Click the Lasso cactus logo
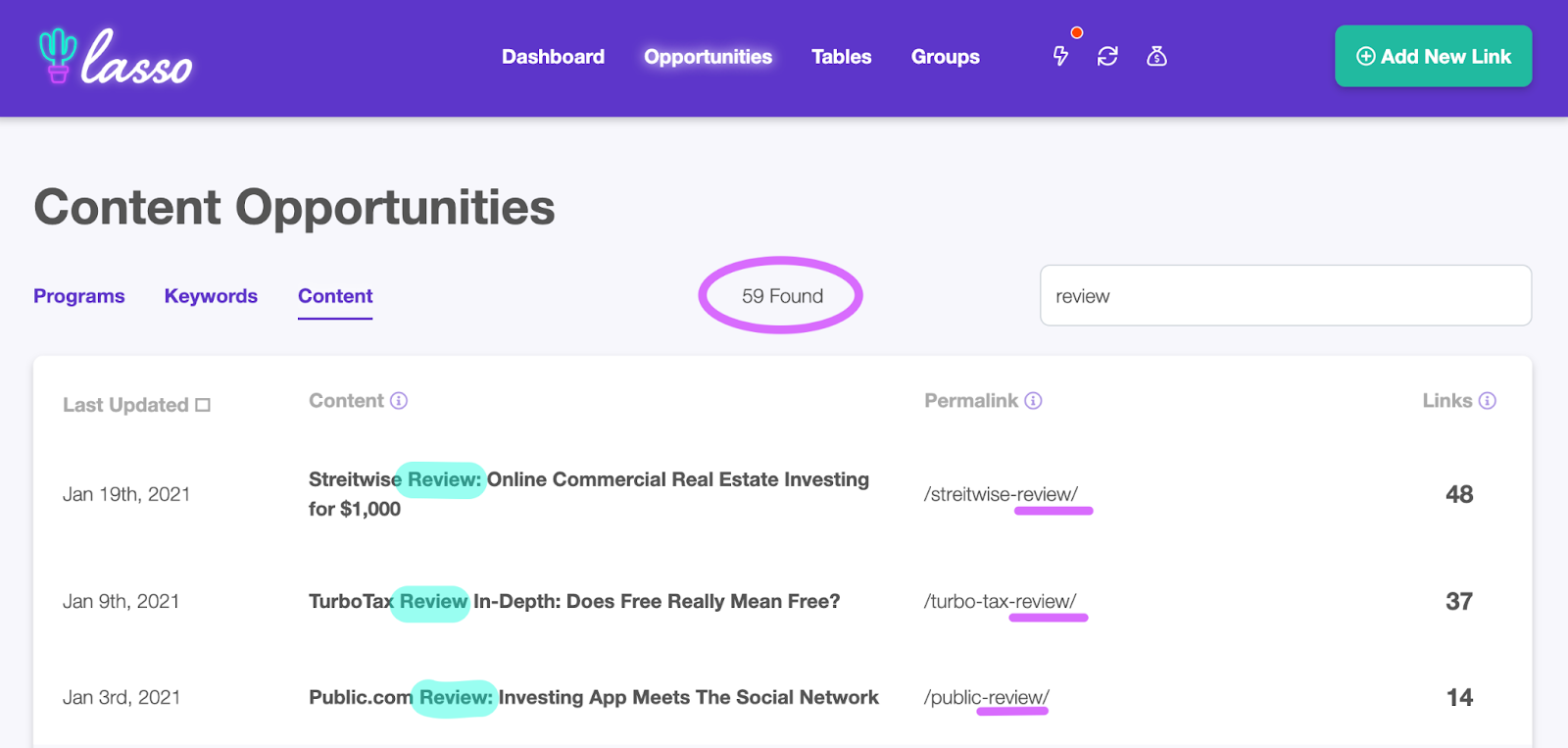This screenshot has width=1568, height=748. (115, 57)
